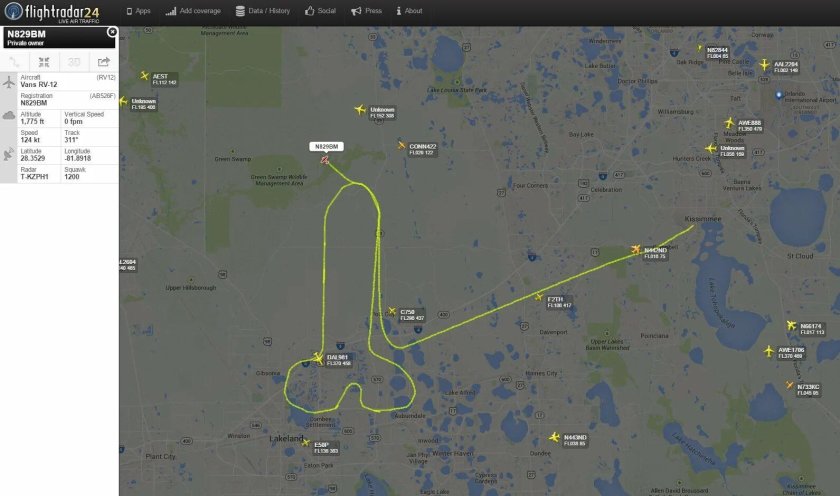Select the AAL2264 aircraft icon
The width and height of the screenshot is (840, 496).
tap(765, 65)
